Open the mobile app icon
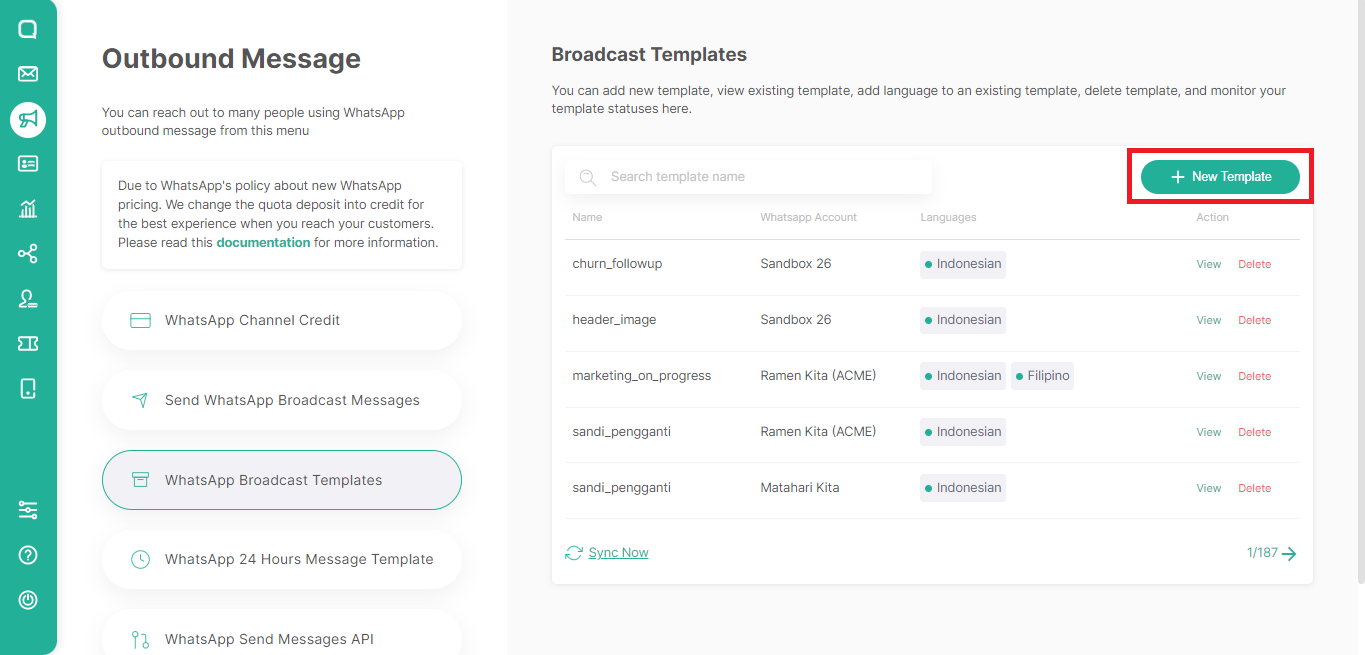Screen dimensions: 1365x655 (x=27, y=388)
